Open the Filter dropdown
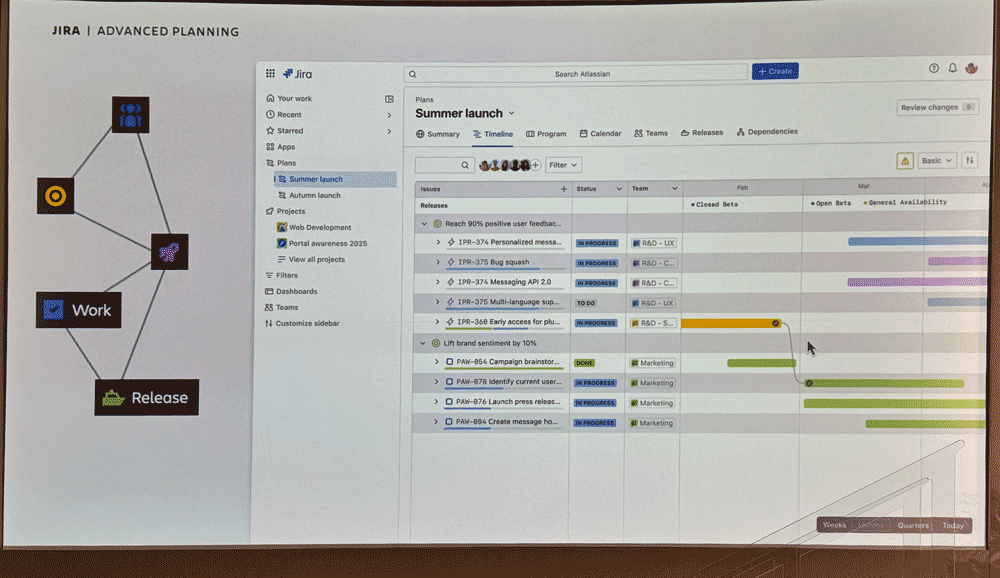This screenshot has height=578, width=1000. pos(562,165)
